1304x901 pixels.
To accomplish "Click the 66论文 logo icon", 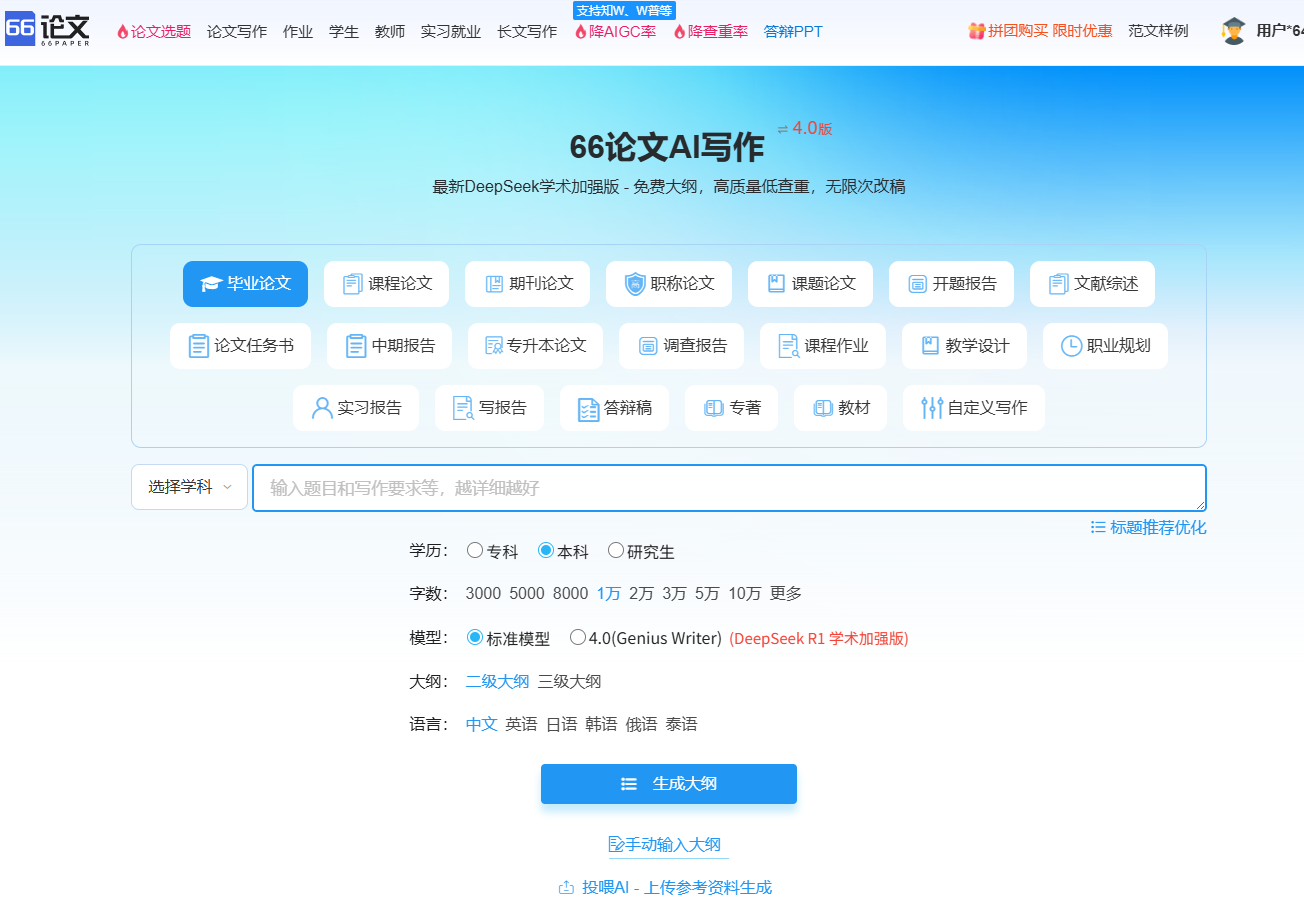I will (47, 29).
